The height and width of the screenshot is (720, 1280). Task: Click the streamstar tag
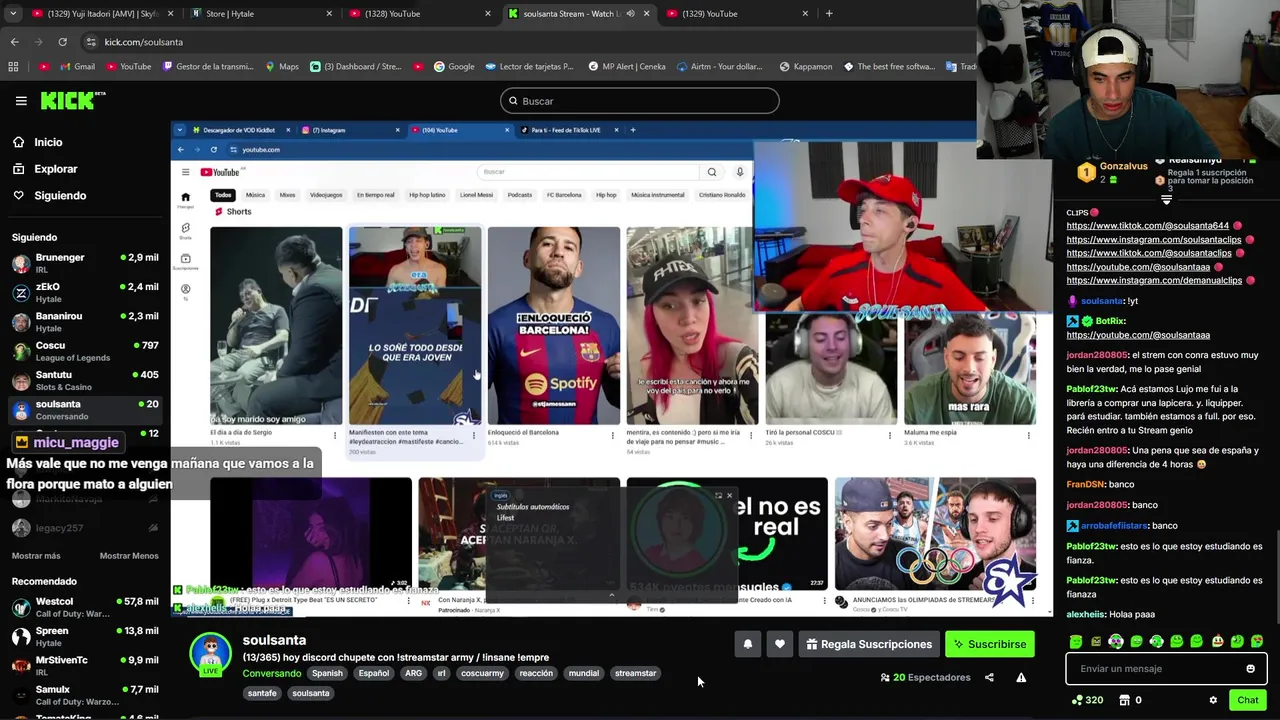coord(635,674)
